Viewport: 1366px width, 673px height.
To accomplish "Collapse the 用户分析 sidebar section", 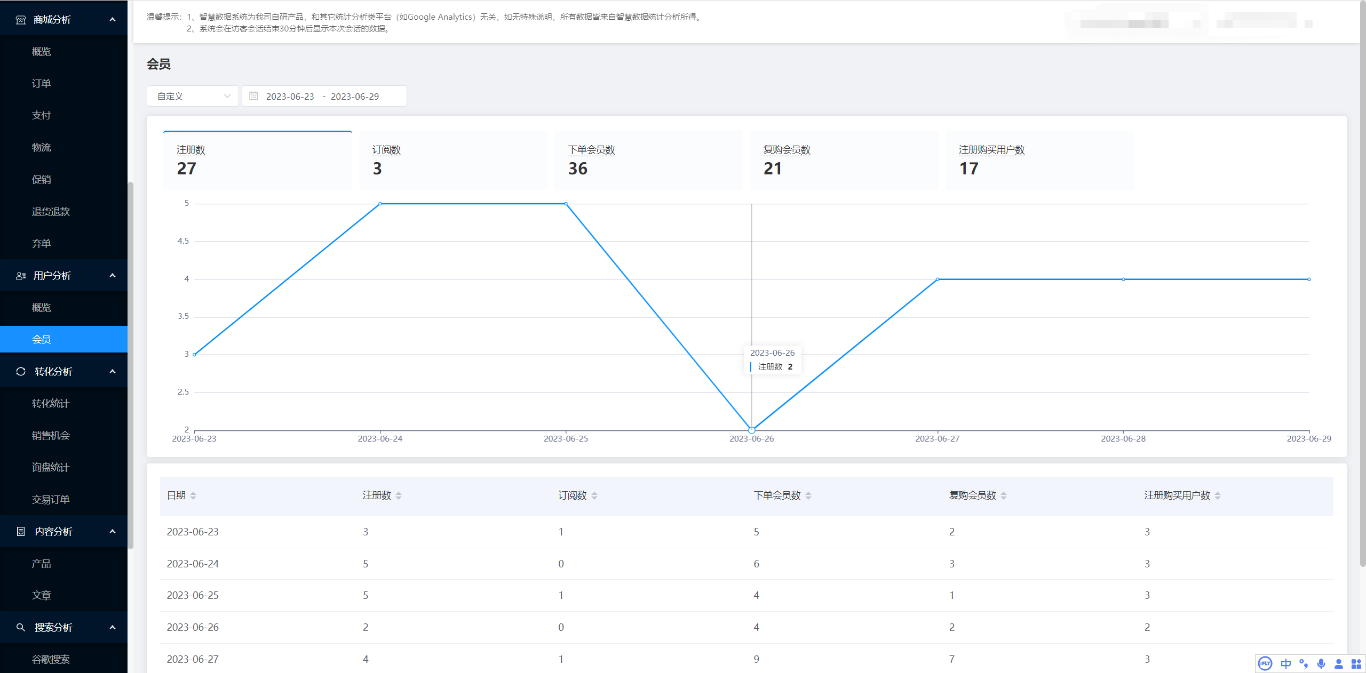I will tap(112, 275).
